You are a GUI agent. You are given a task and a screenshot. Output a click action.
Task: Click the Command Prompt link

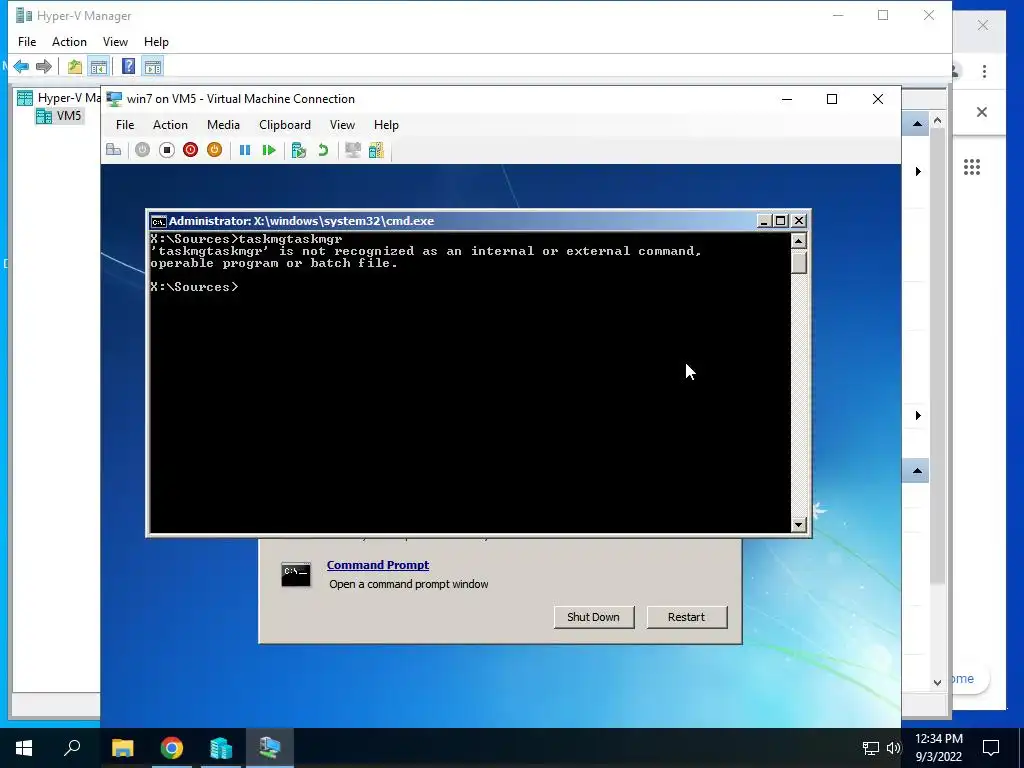(x=377, y=565)
